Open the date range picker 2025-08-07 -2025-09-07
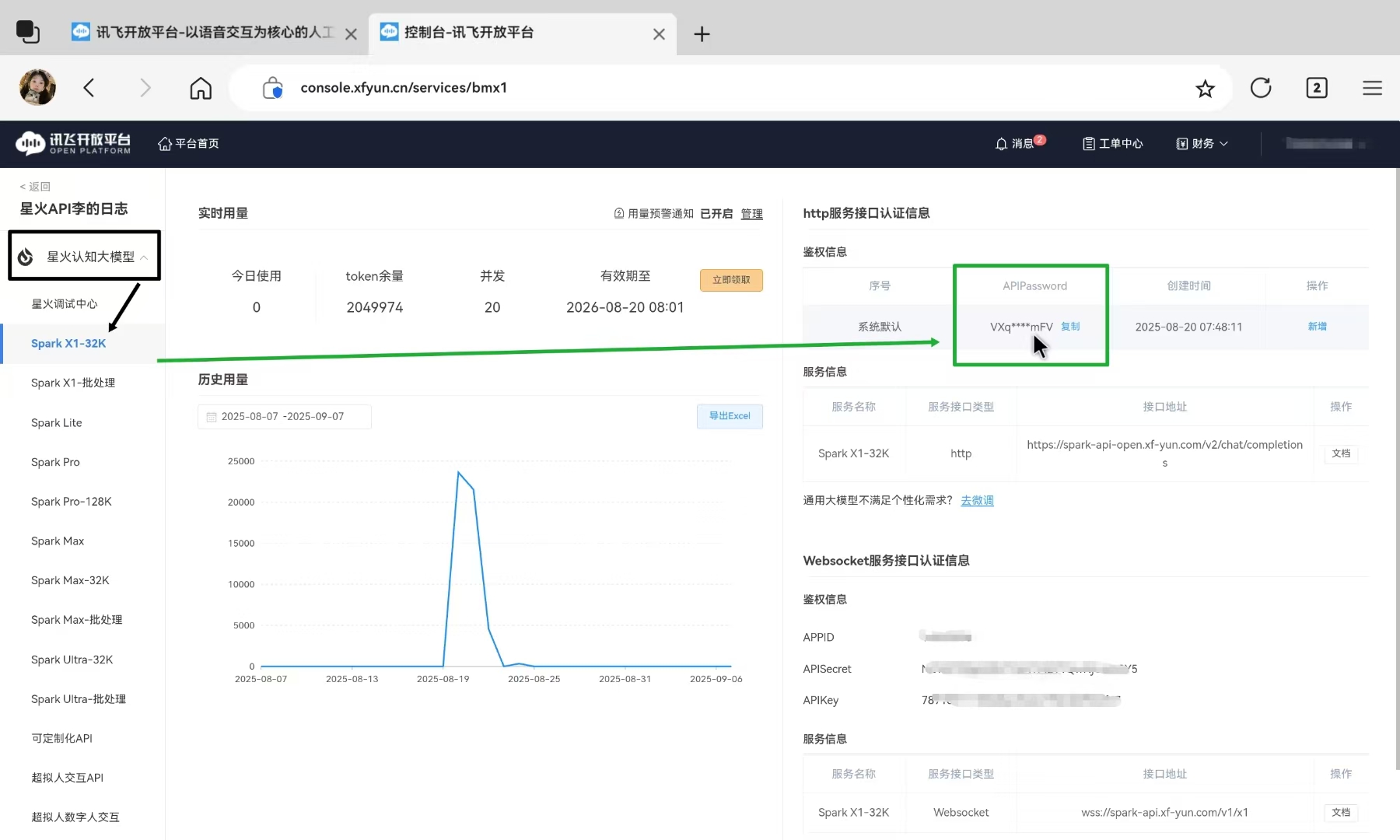The image size is (1400, 840). pos(284,417)
